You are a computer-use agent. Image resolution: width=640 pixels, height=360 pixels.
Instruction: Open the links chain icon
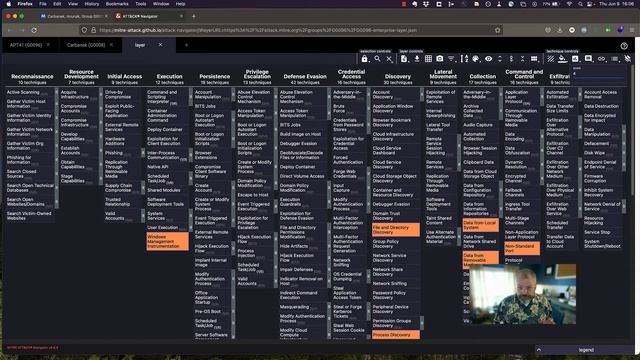(x=601, y=59)
